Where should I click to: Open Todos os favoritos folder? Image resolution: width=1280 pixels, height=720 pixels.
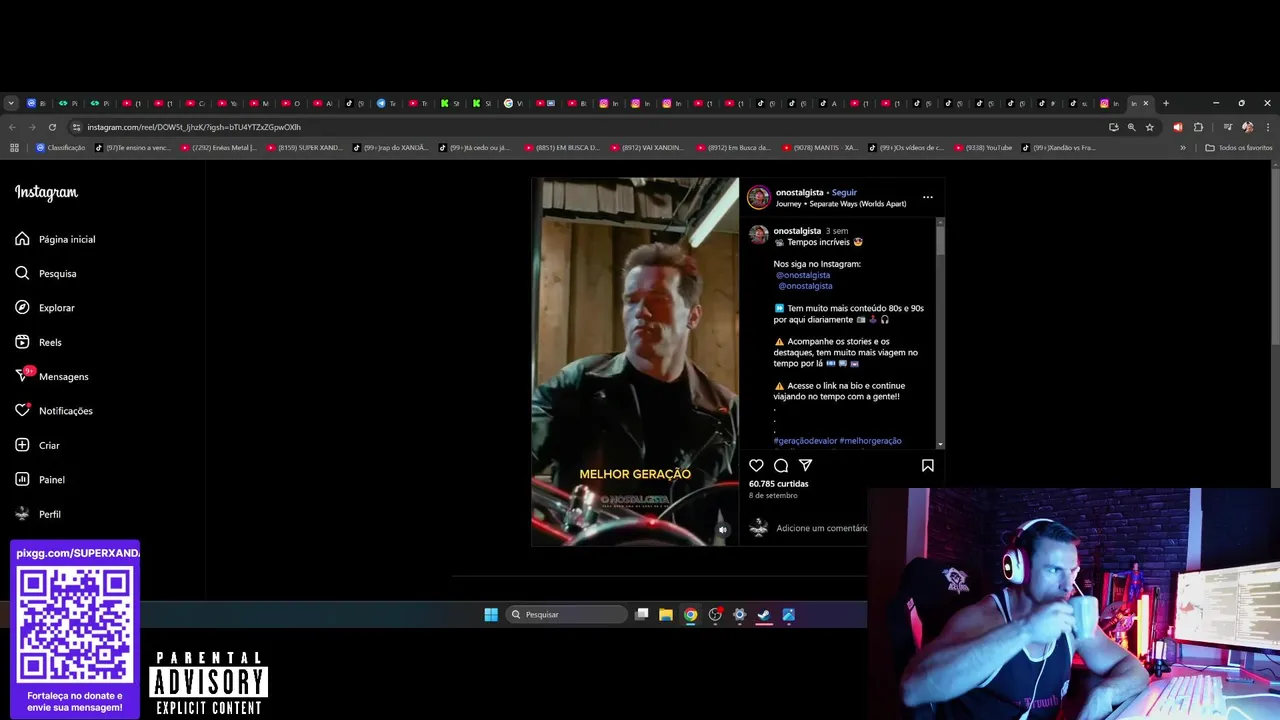point(1239,148)
